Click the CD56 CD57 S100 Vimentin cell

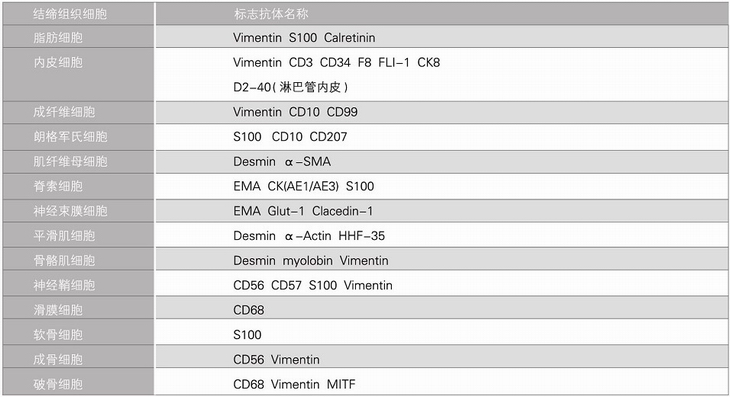tap(442, 285)
